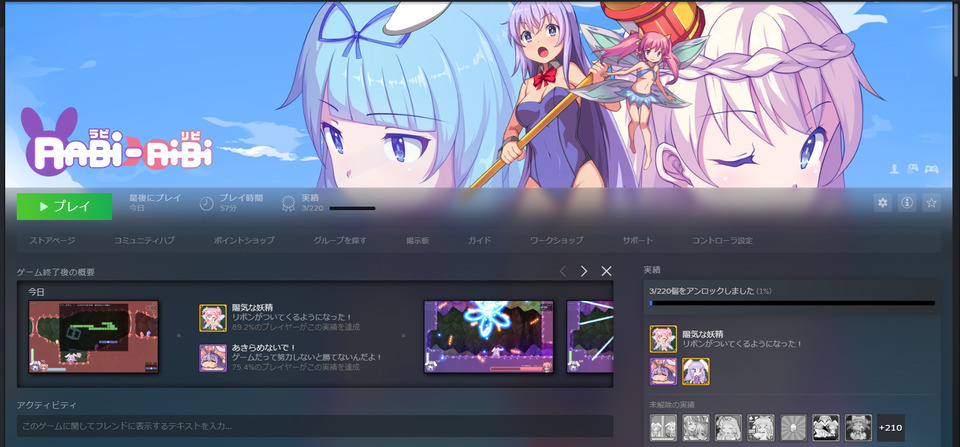Click the header achievements mini progress bar
The height and width of the screenshot is (447, 960).
tap(353, 209)
